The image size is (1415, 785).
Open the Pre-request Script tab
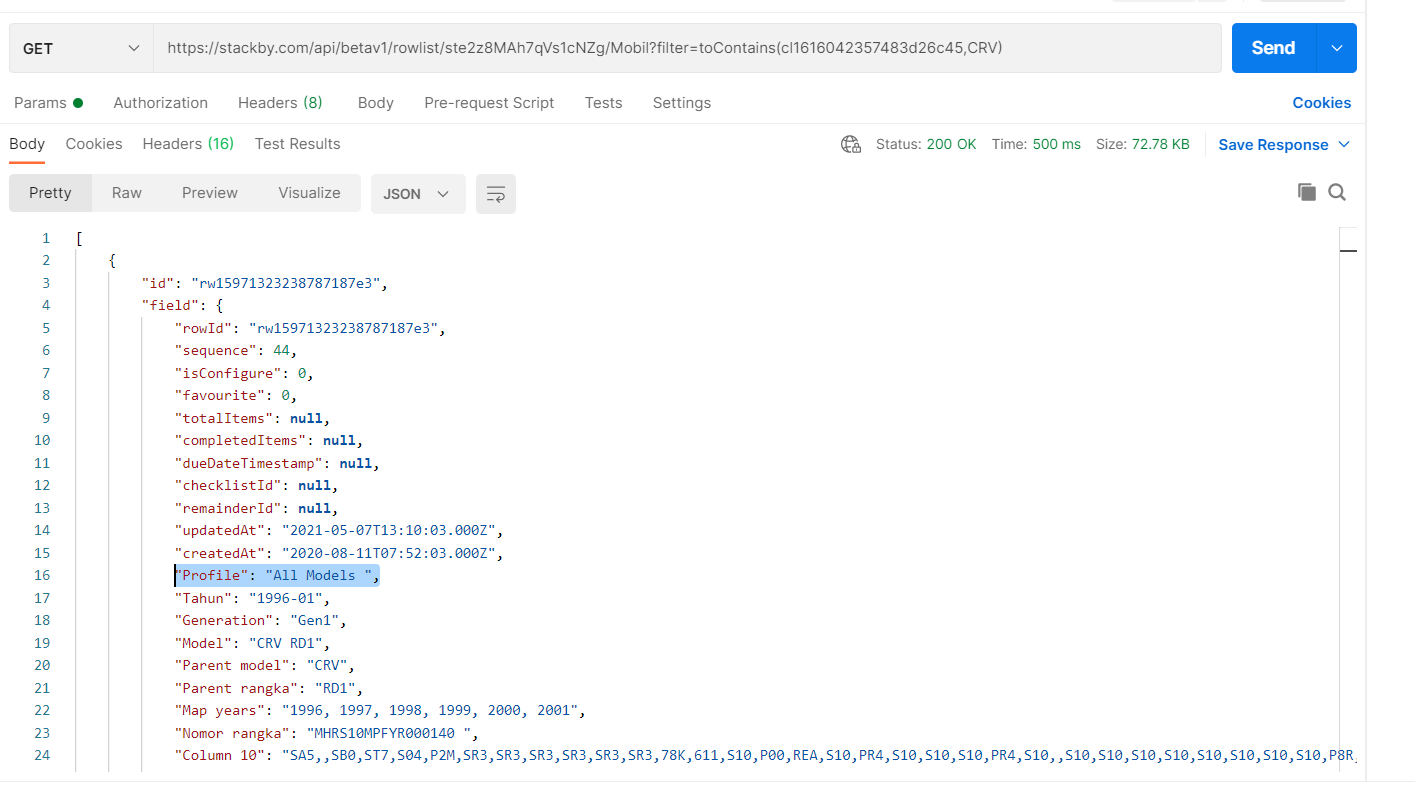click(x=489, y=103)
